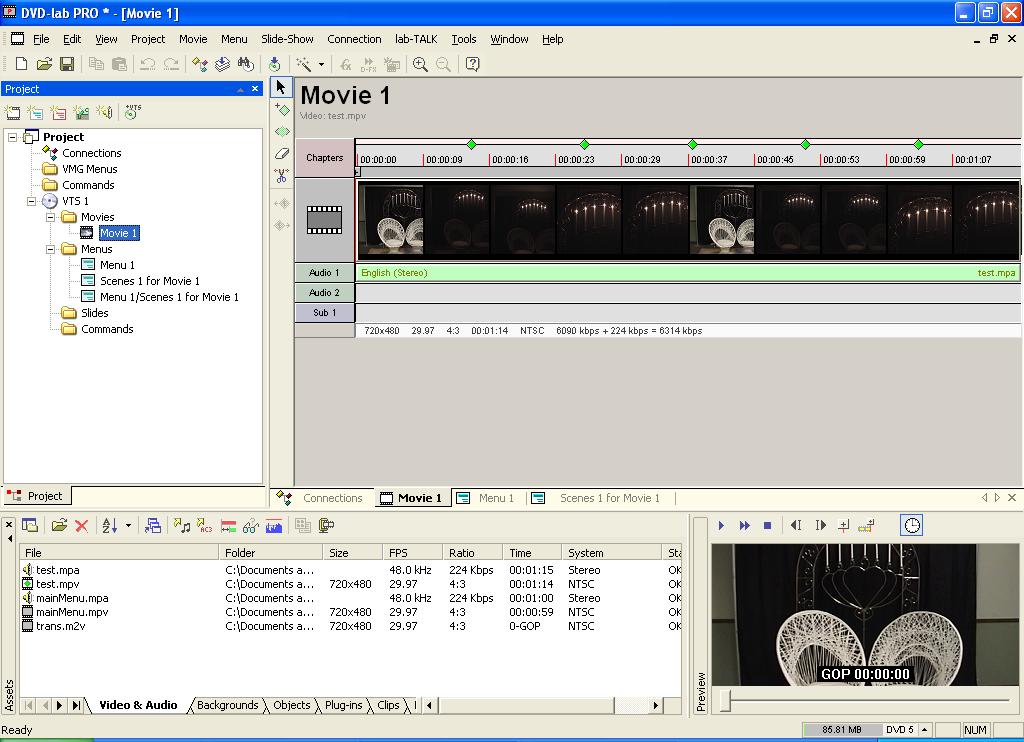The height and width of the screenshot is (742, 1024).
Task: Click the binoculars search icon
Action: [x=246, y=64]
